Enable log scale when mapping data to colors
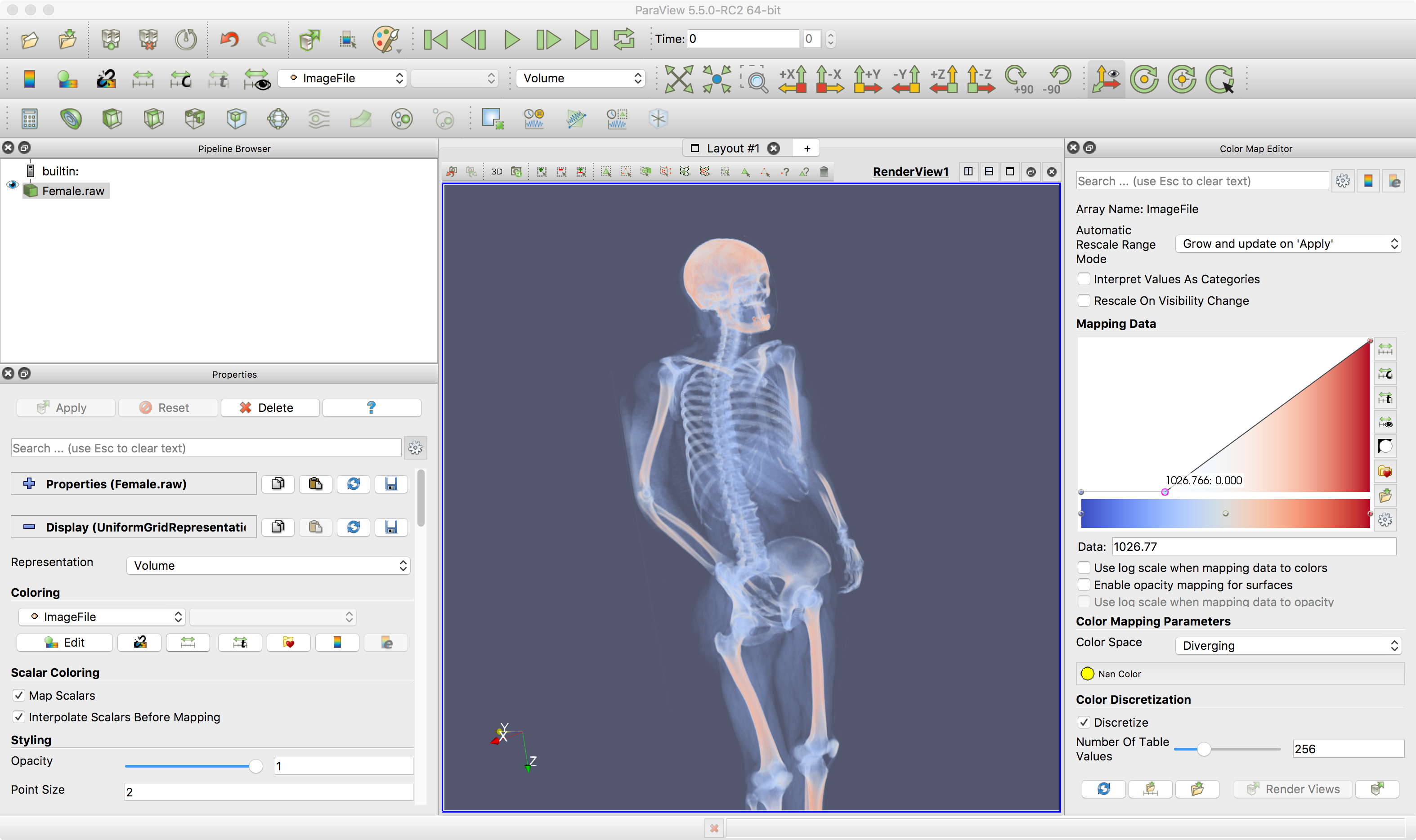1416x840 pixels. point(1084,568)
